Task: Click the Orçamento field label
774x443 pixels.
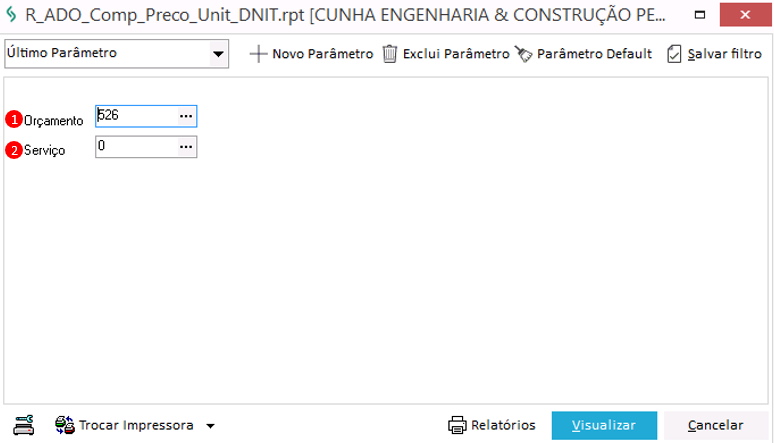Action: tap(54, 121)
